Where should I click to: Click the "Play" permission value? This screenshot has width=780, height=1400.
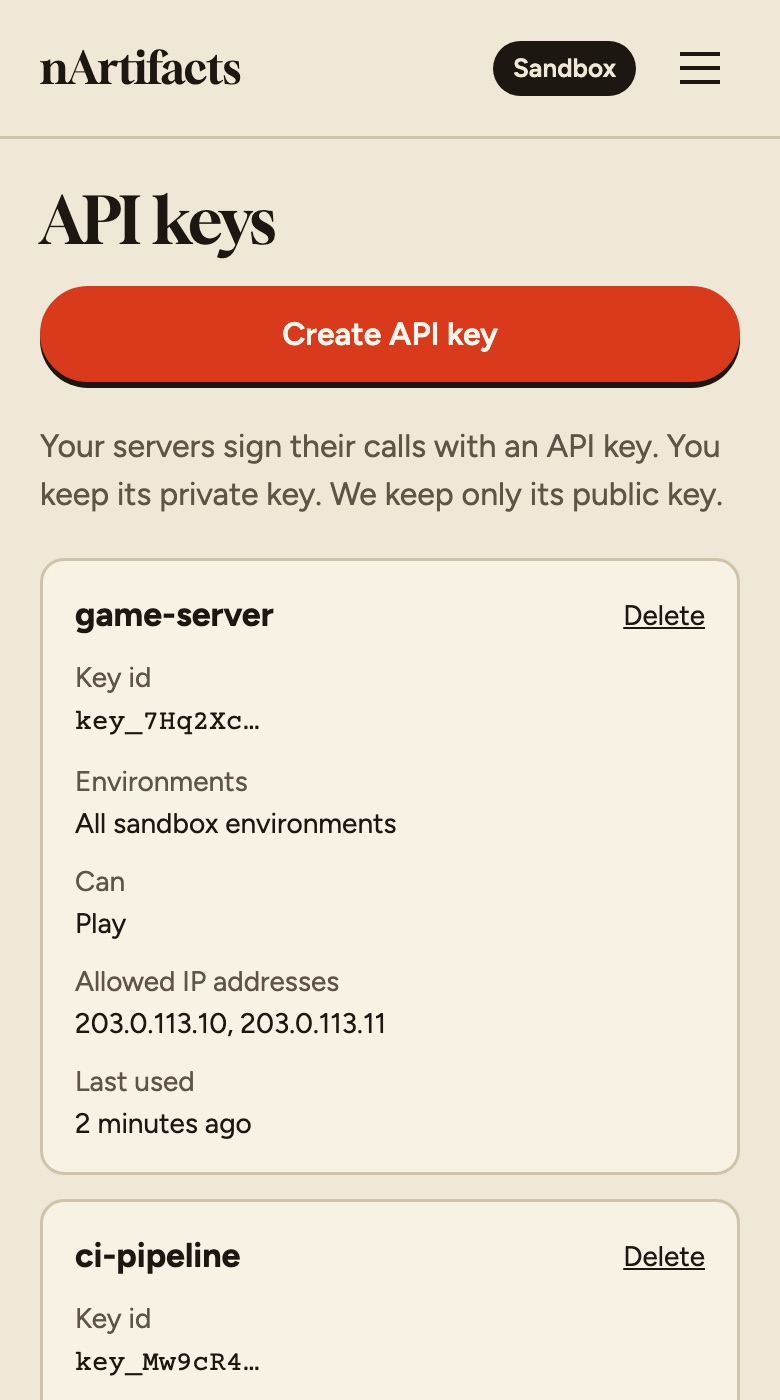tap(101, 924)
